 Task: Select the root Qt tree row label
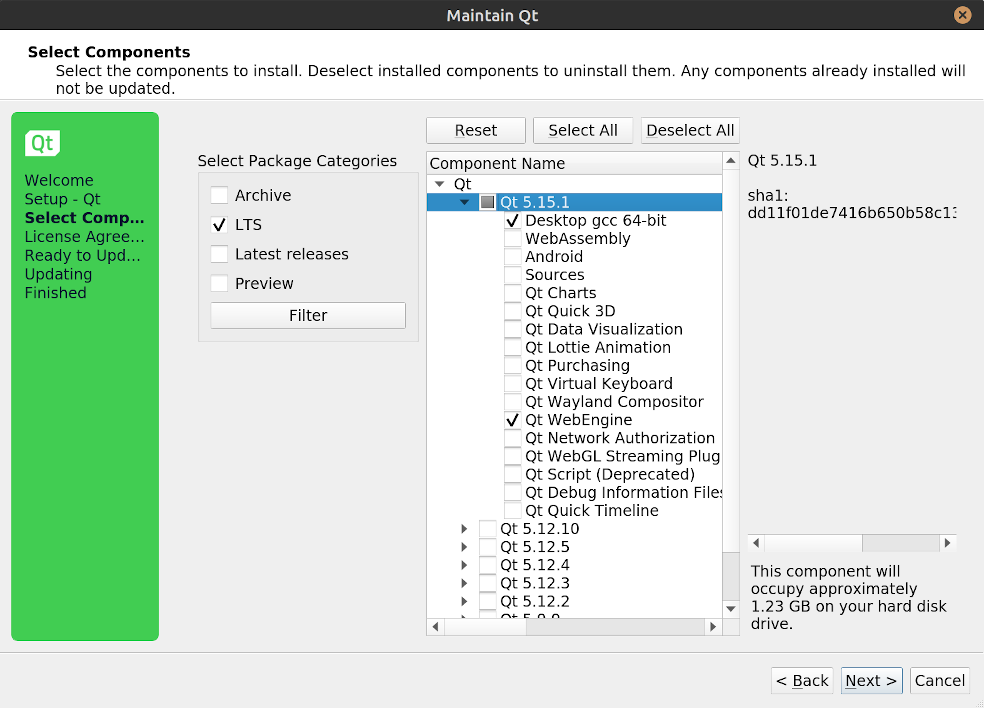click(463, 184)
